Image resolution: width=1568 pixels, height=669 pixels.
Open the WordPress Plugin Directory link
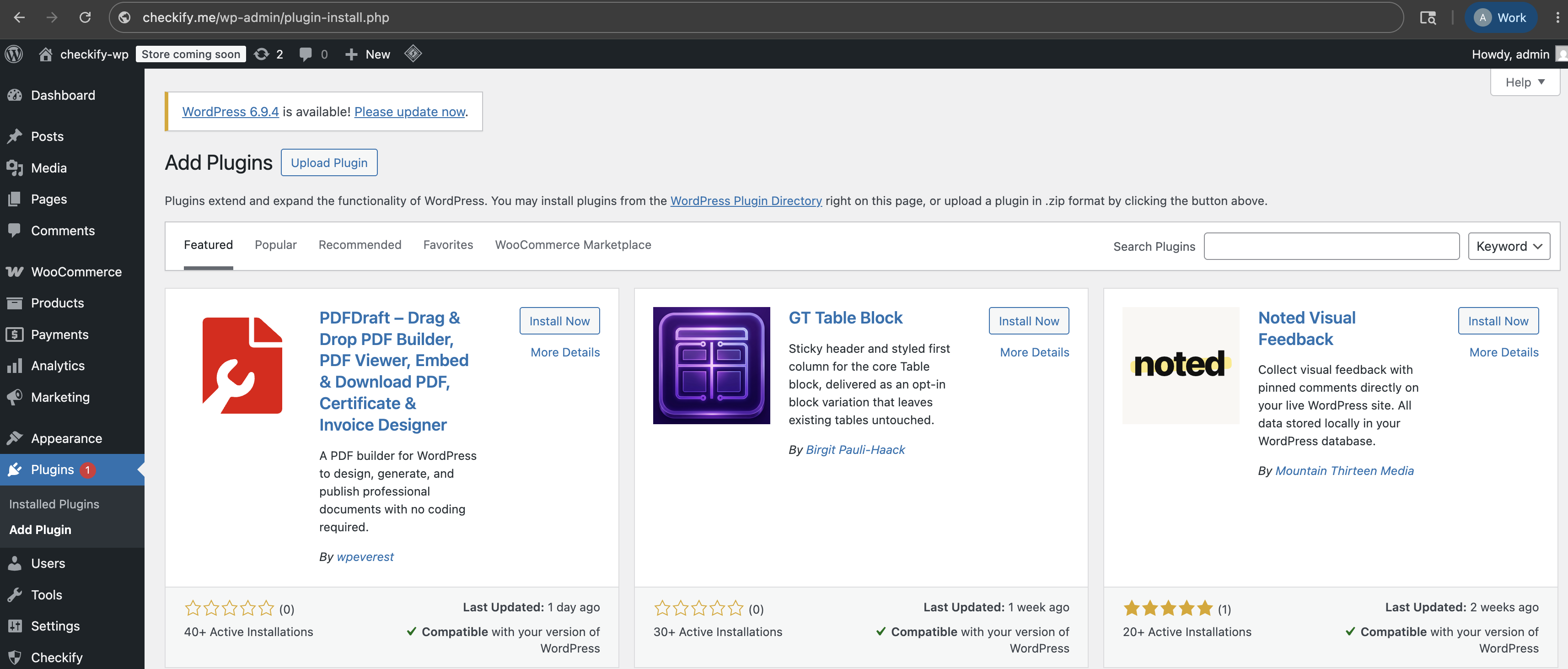[x=746, y=200]
